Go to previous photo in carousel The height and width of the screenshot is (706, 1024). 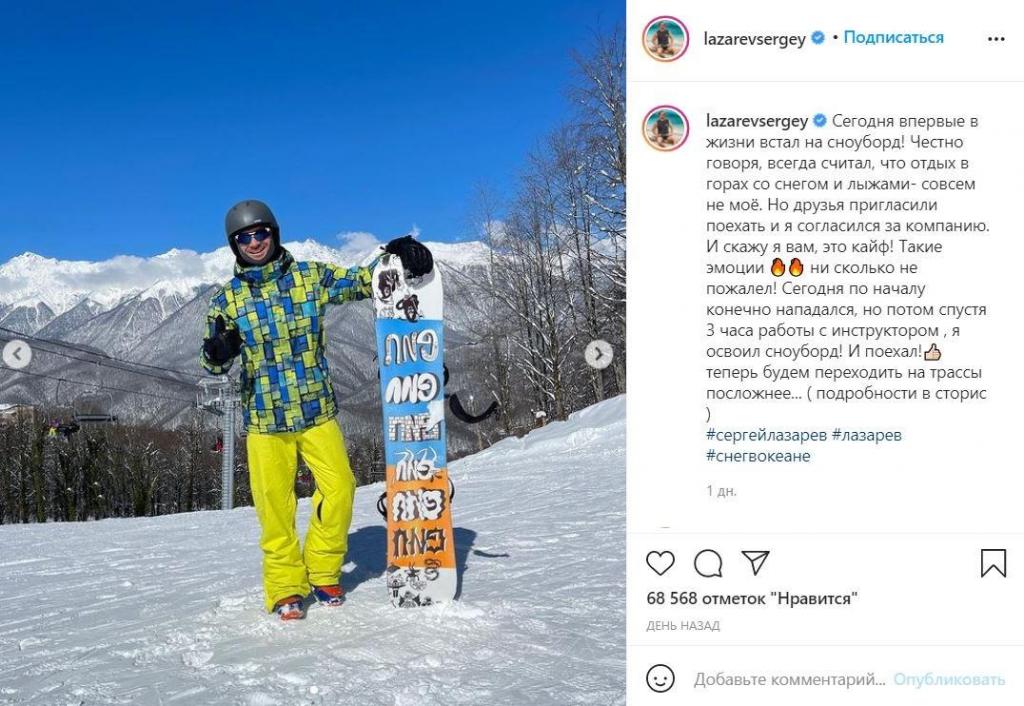[17, 355]
